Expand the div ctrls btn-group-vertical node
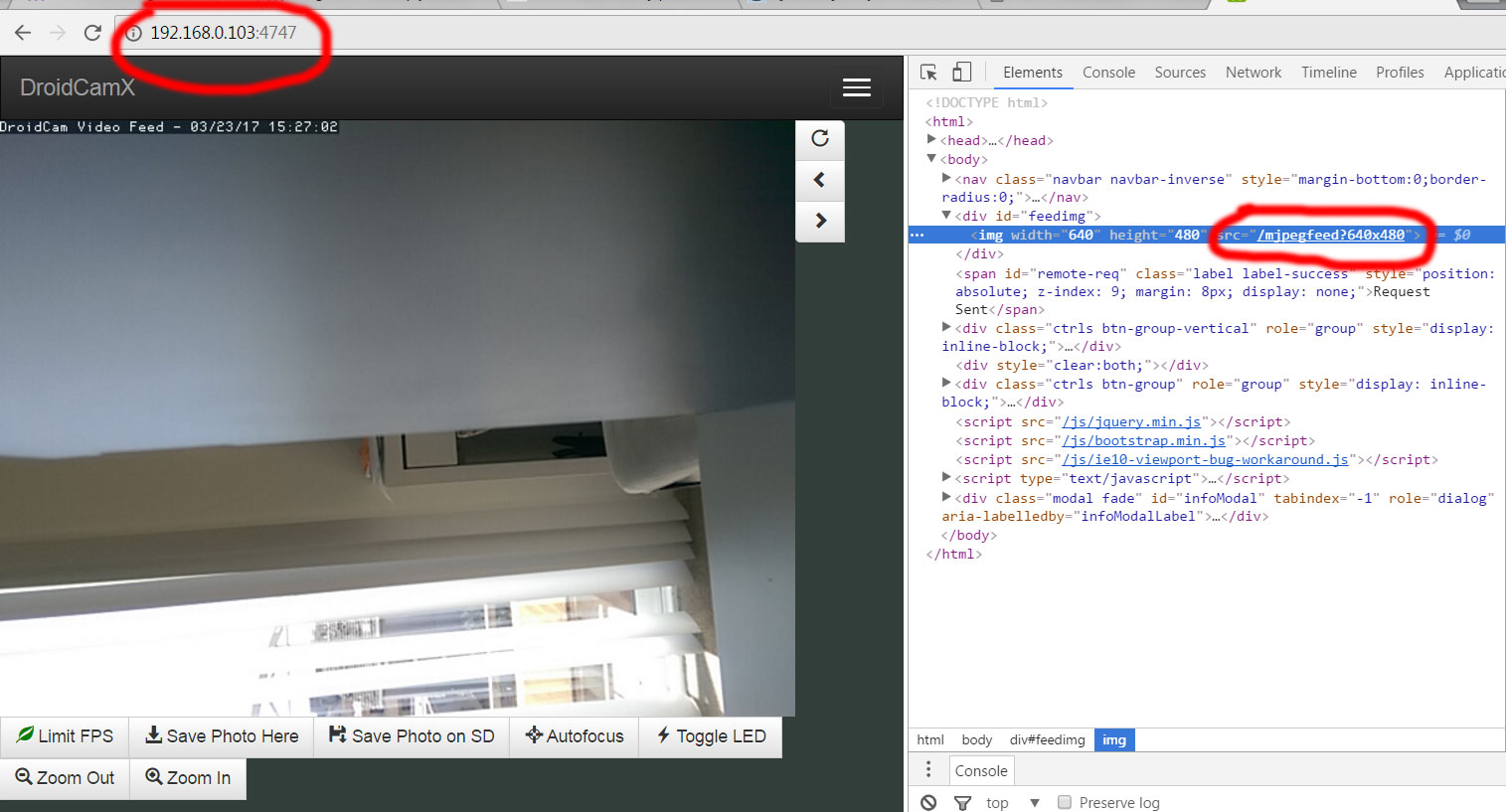 pyautogui.click(x=946, y=328)
